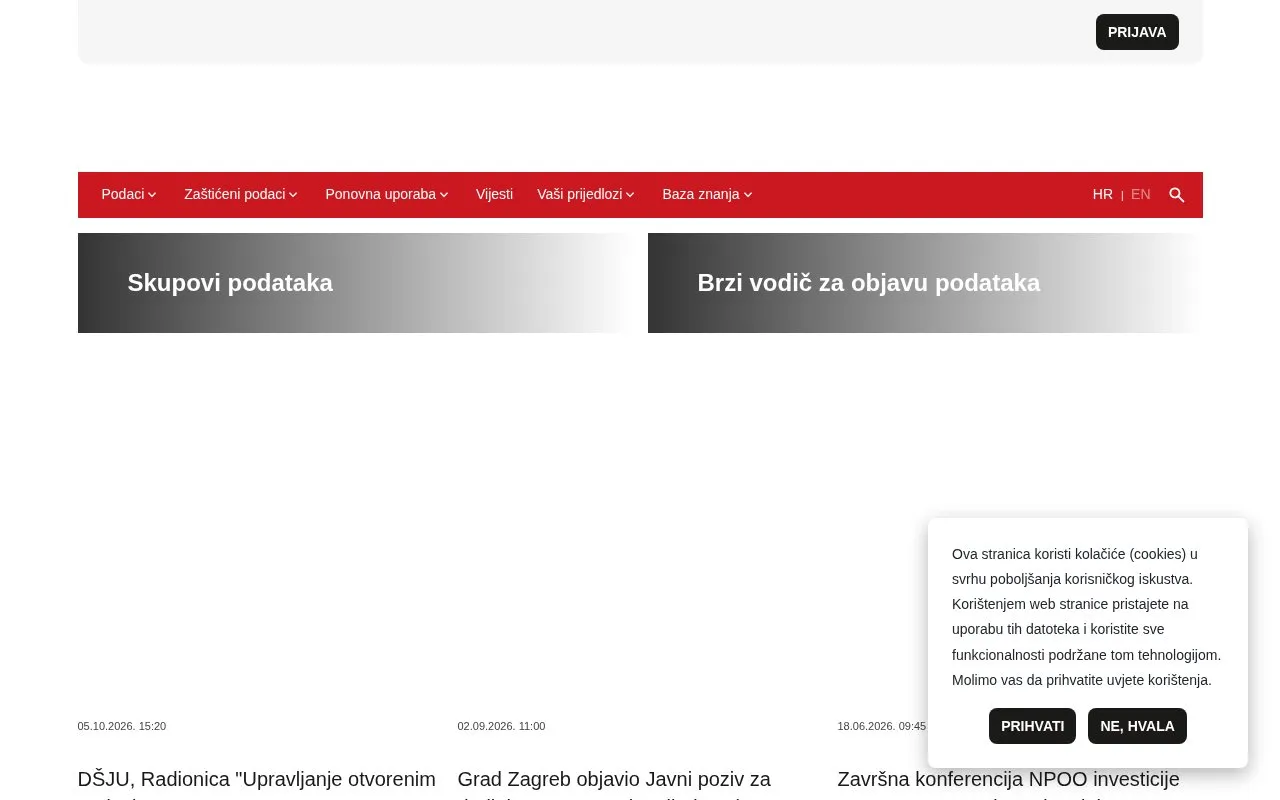
Task: Go to the Vijesti page
Action: (494, 194)
